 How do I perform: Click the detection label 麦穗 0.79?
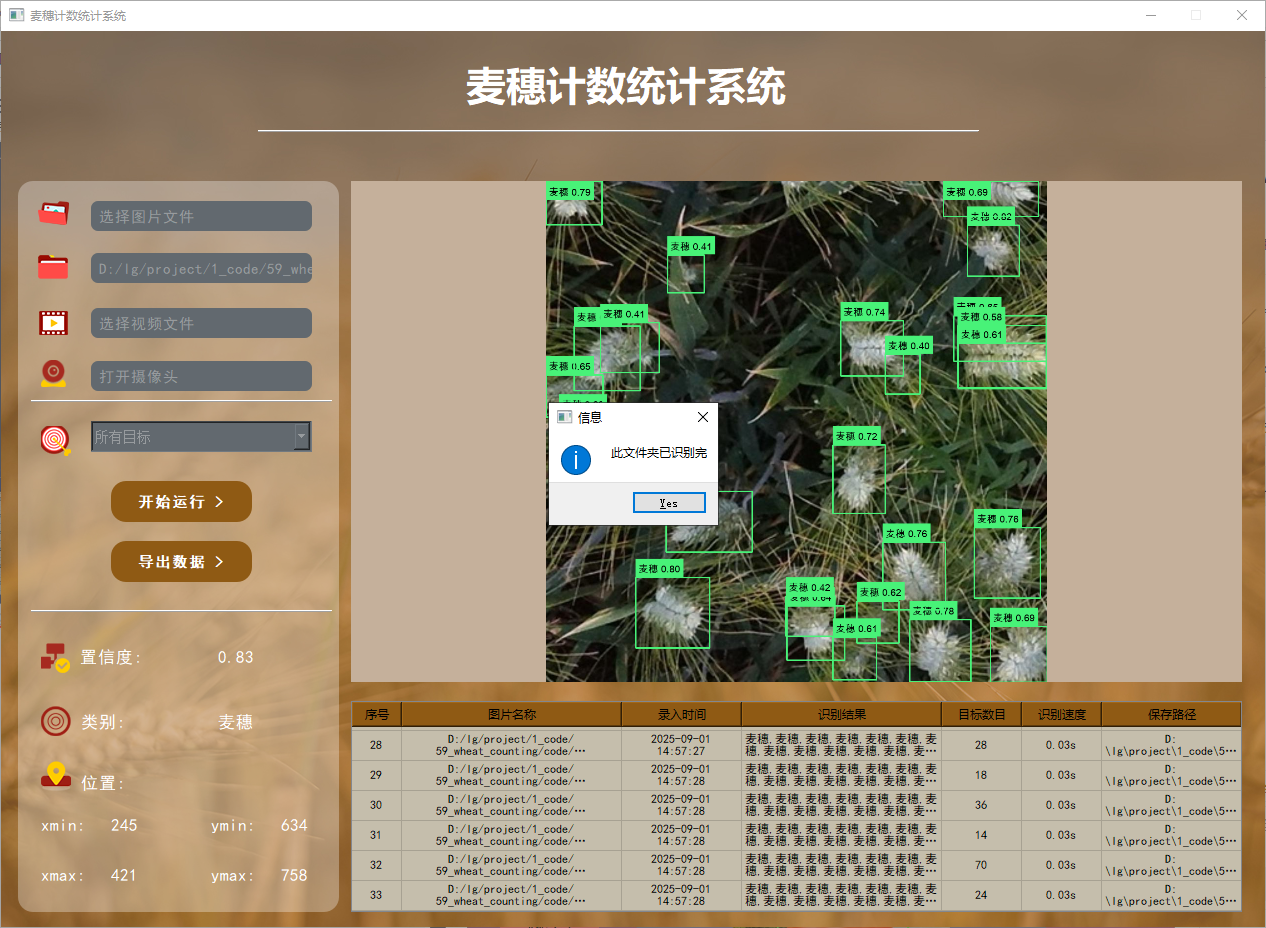point(570,191)
